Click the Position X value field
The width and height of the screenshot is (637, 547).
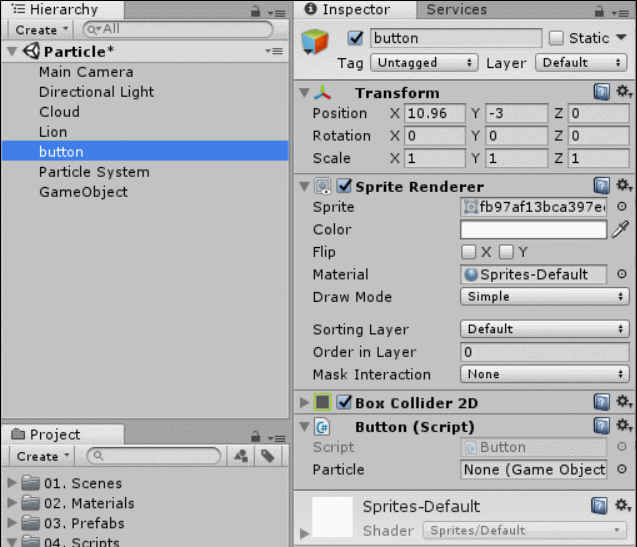(434, 113)
